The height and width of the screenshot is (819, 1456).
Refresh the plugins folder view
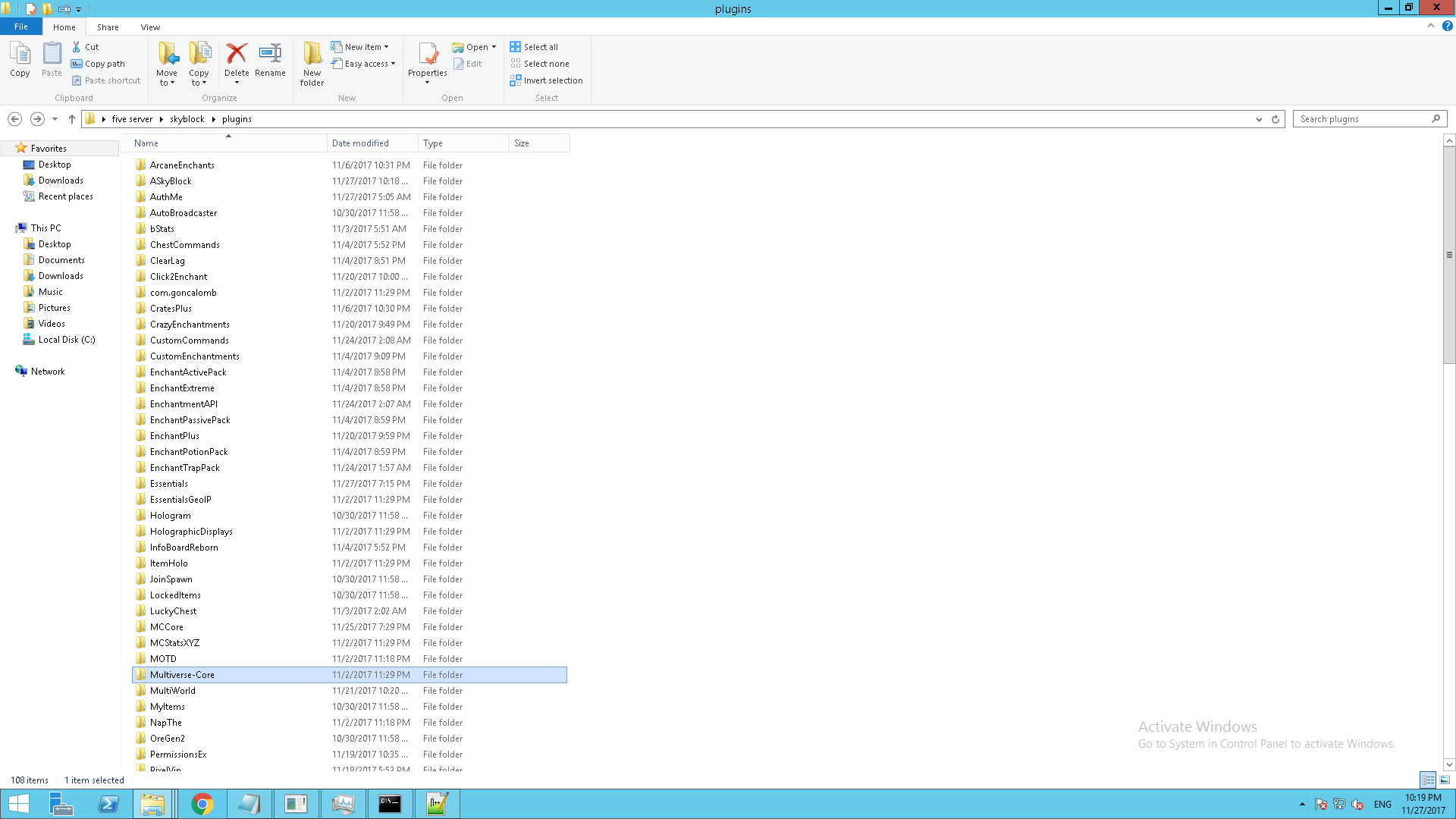(x=1276, y=119)
